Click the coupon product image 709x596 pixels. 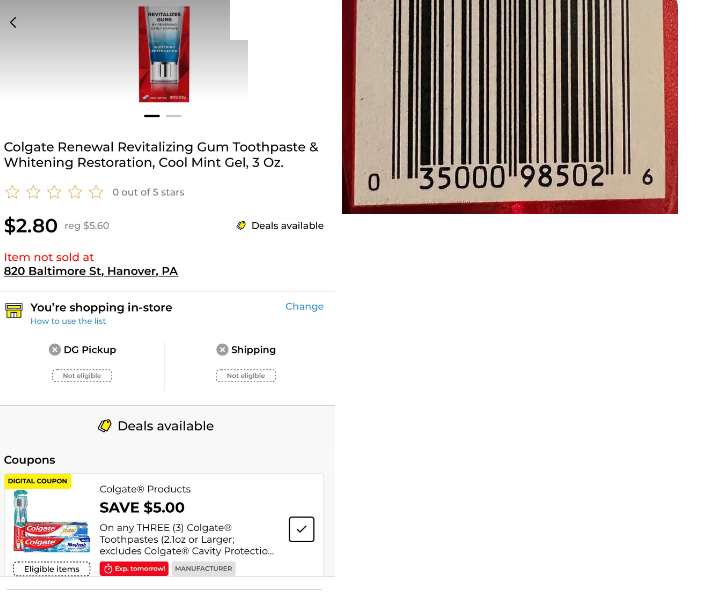click(x=50, y=521)
